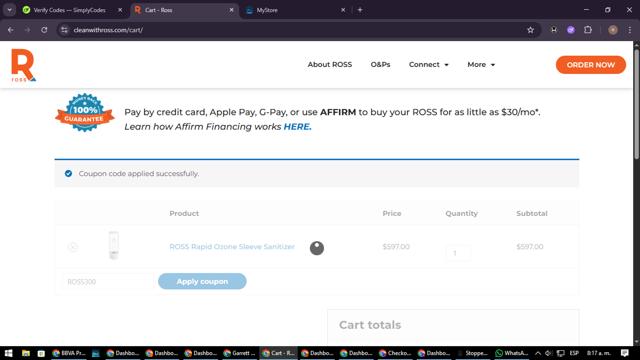The height and width of the screenshot is (360, 640).
Task: Open the clock showing 8:17 a.m.
Action: (598, 353)
